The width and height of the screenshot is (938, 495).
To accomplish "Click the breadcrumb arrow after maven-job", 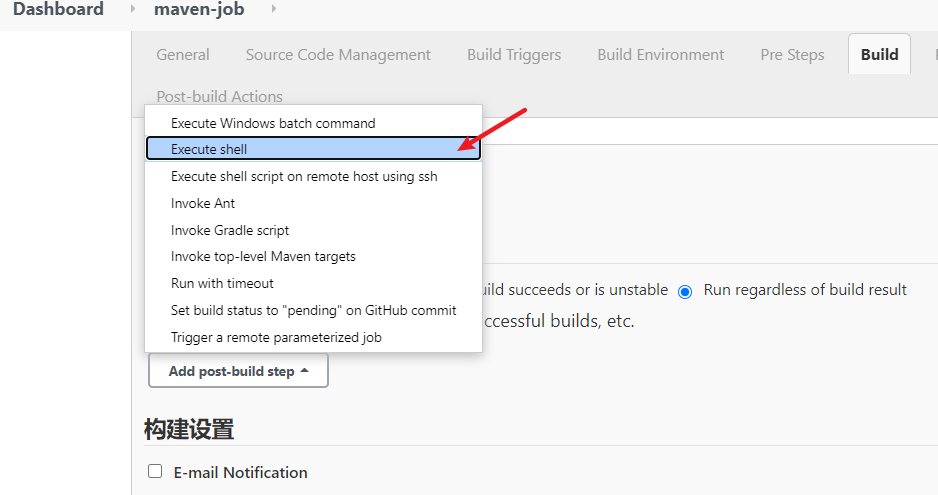I will click(x=274, y=9).
